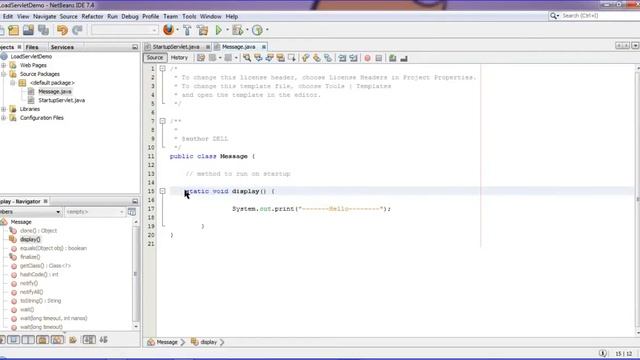The height and width of the screenshot is (360, 640).
Task: Toggle Show Non-Public Members in Navigator
Action: coord(42,340)
